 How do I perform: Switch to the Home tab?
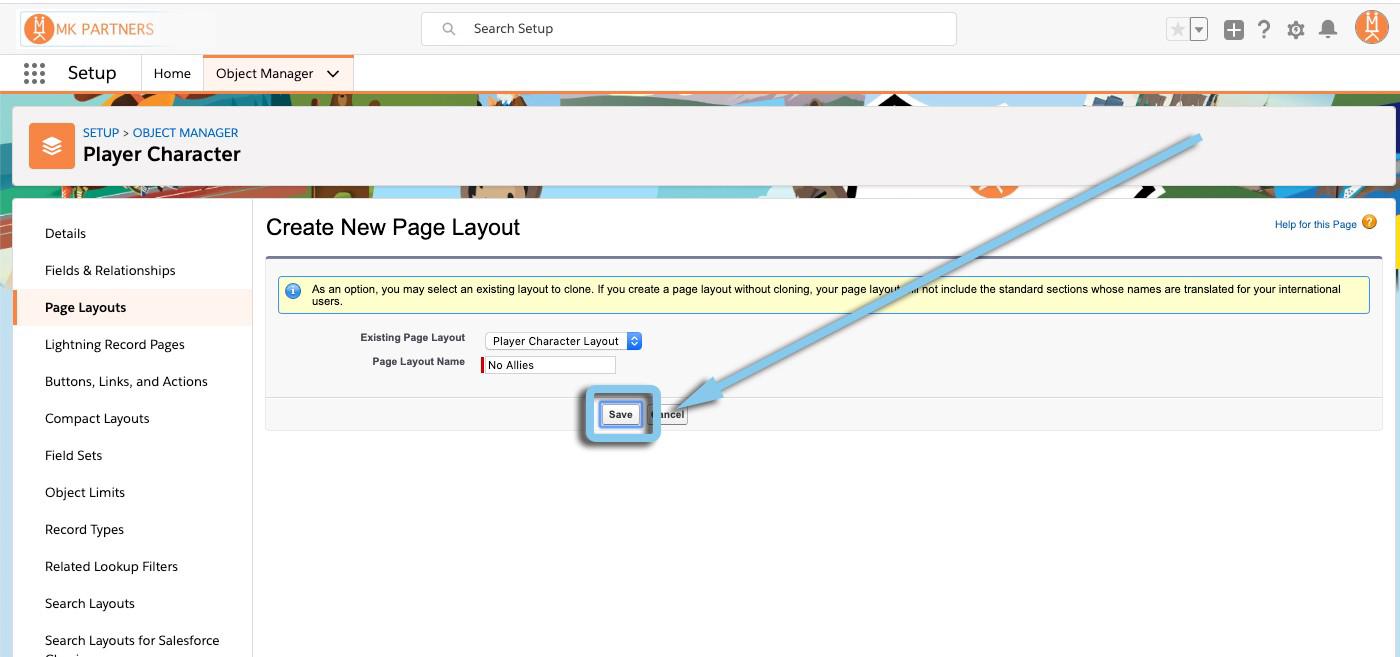(x=171, y=73)
